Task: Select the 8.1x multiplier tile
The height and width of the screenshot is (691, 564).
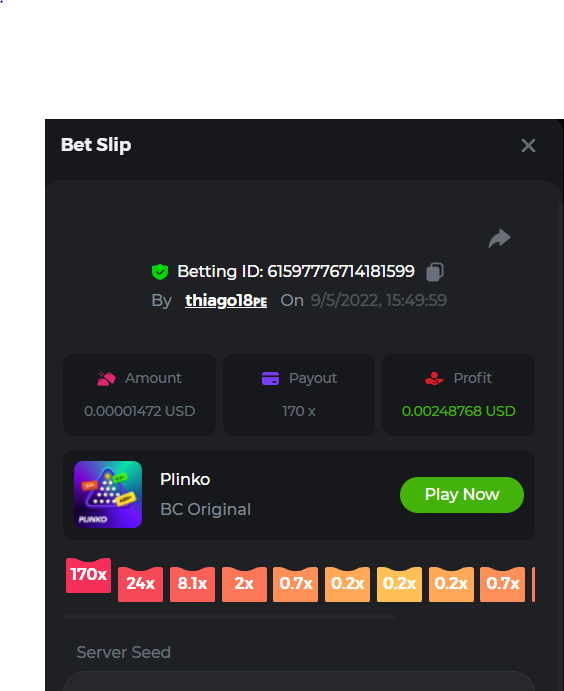Action: (193, 584)
